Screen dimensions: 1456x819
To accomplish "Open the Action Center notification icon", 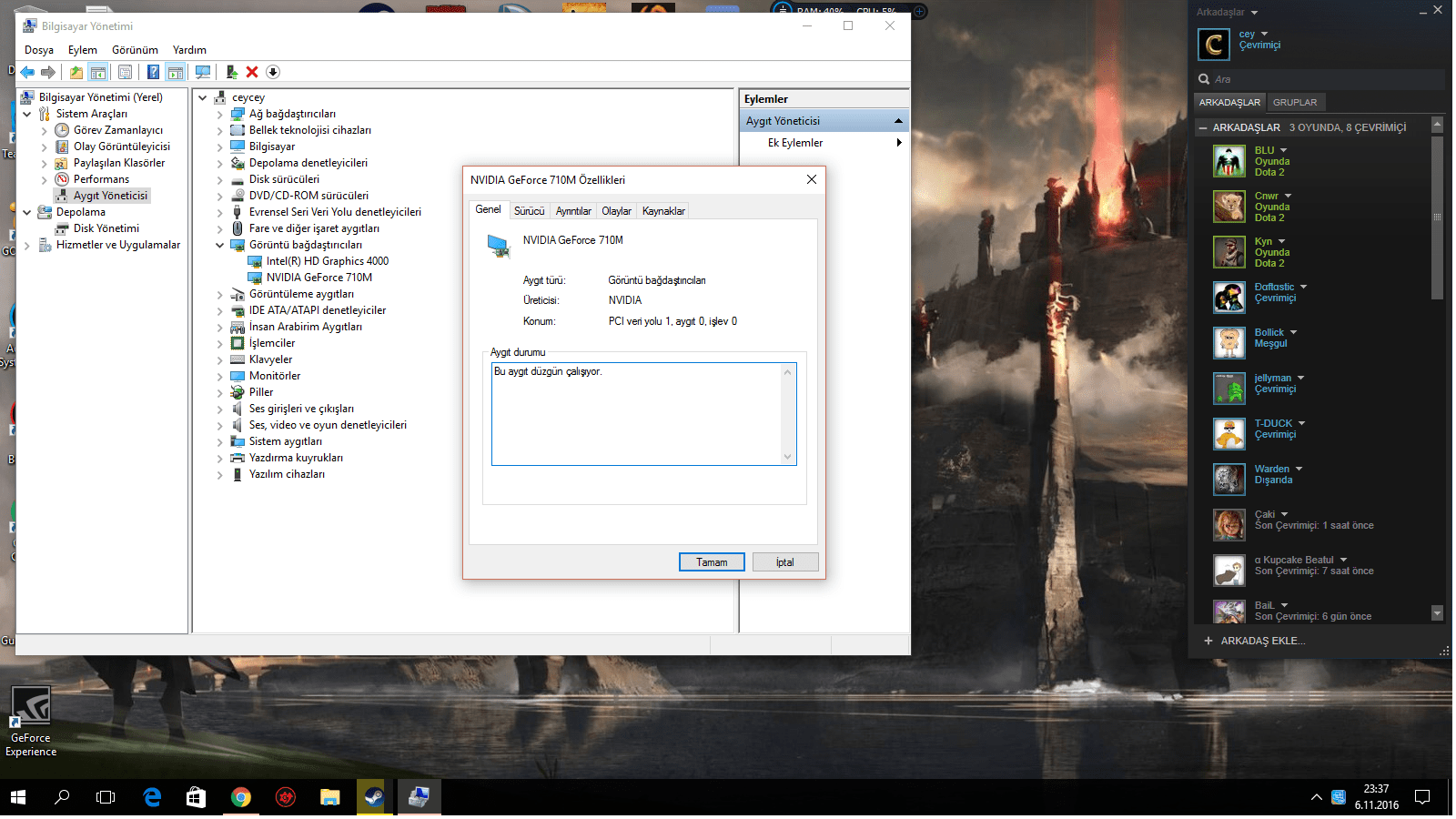I will pos(1422,797).
